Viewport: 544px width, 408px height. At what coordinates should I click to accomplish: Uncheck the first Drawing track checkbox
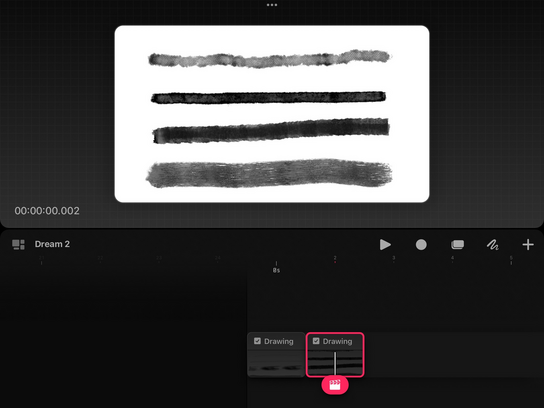pos(257,341)
